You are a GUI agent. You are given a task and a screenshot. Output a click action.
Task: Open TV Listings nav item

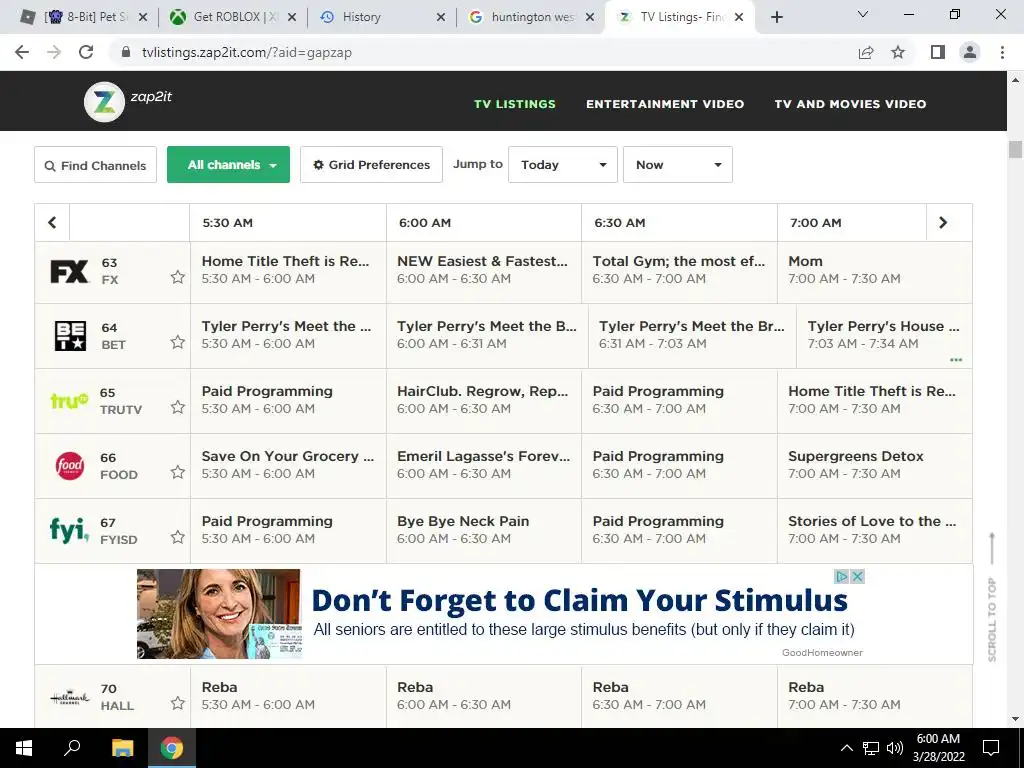tap(515, 104)
